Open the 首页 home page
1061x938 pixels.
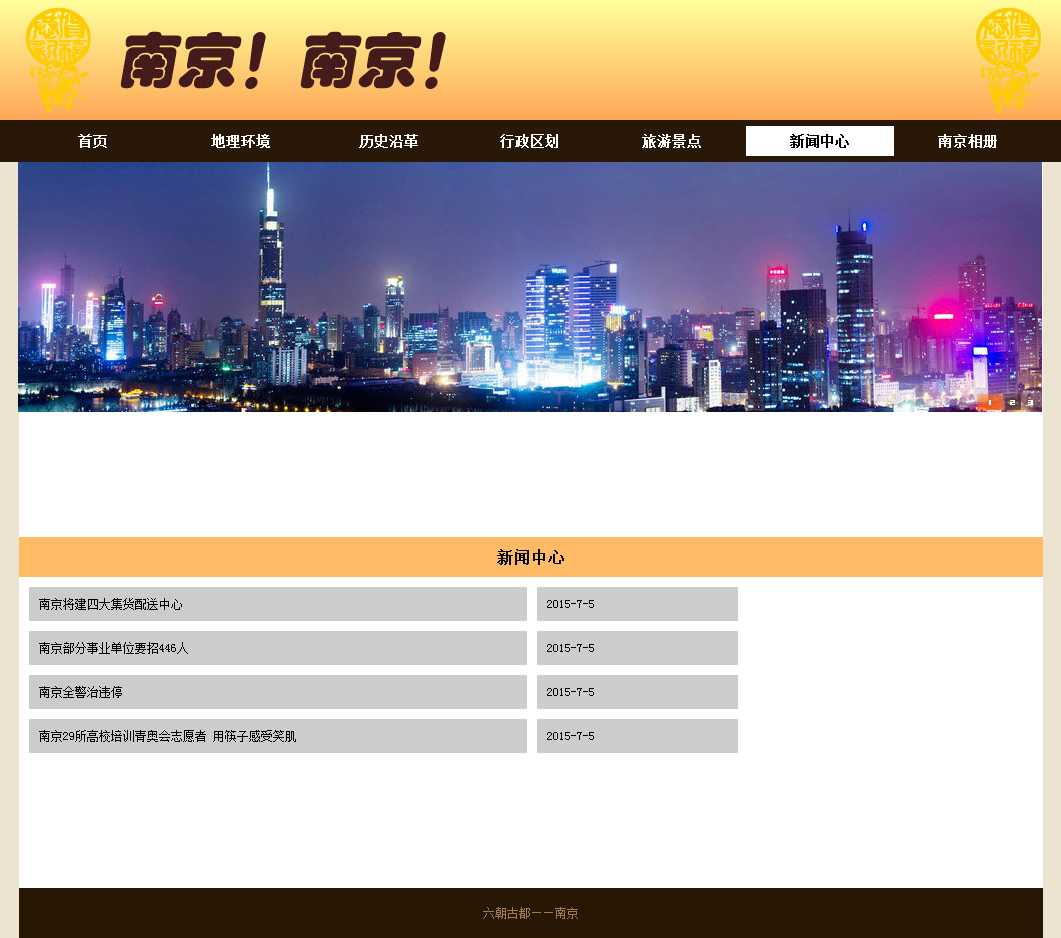93,141
